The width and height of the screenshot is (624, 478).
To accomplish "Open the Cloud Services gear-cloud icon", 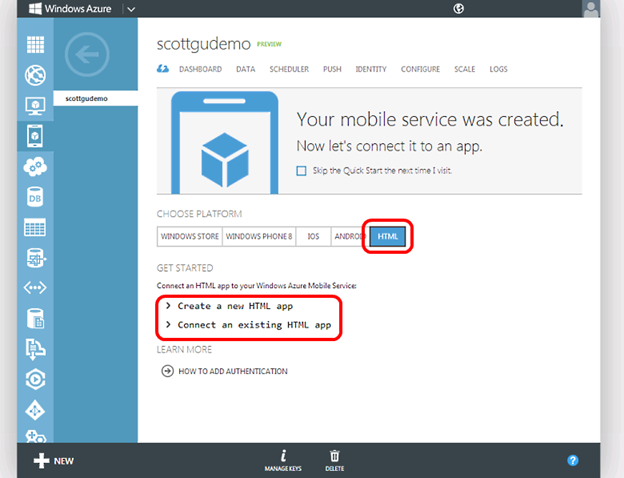I will pyautogui.click(x=35, y=167).
